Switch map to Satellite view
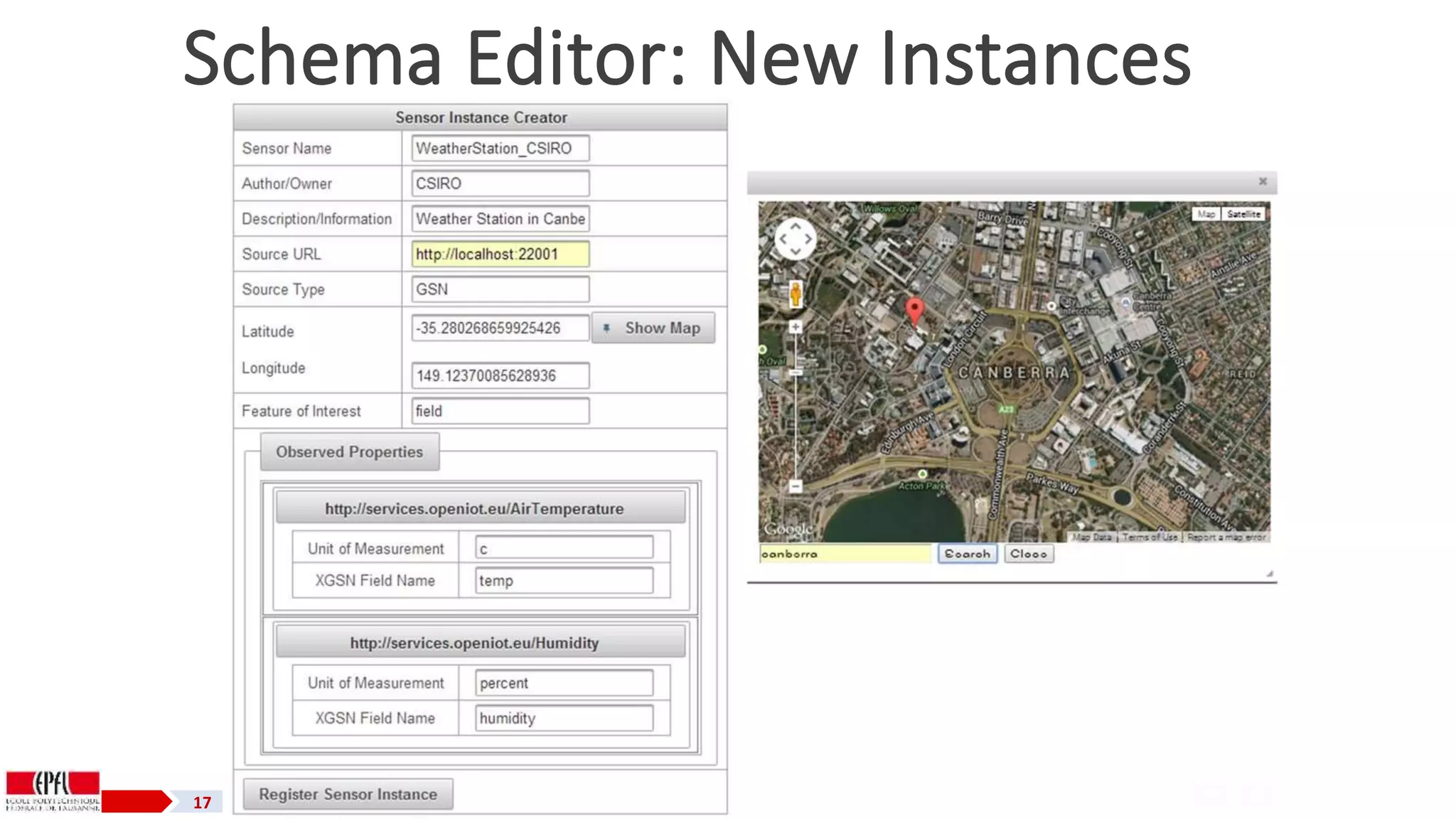Image resolution: width=1456 pixels, height=819 pixels. coord(1243,214)
